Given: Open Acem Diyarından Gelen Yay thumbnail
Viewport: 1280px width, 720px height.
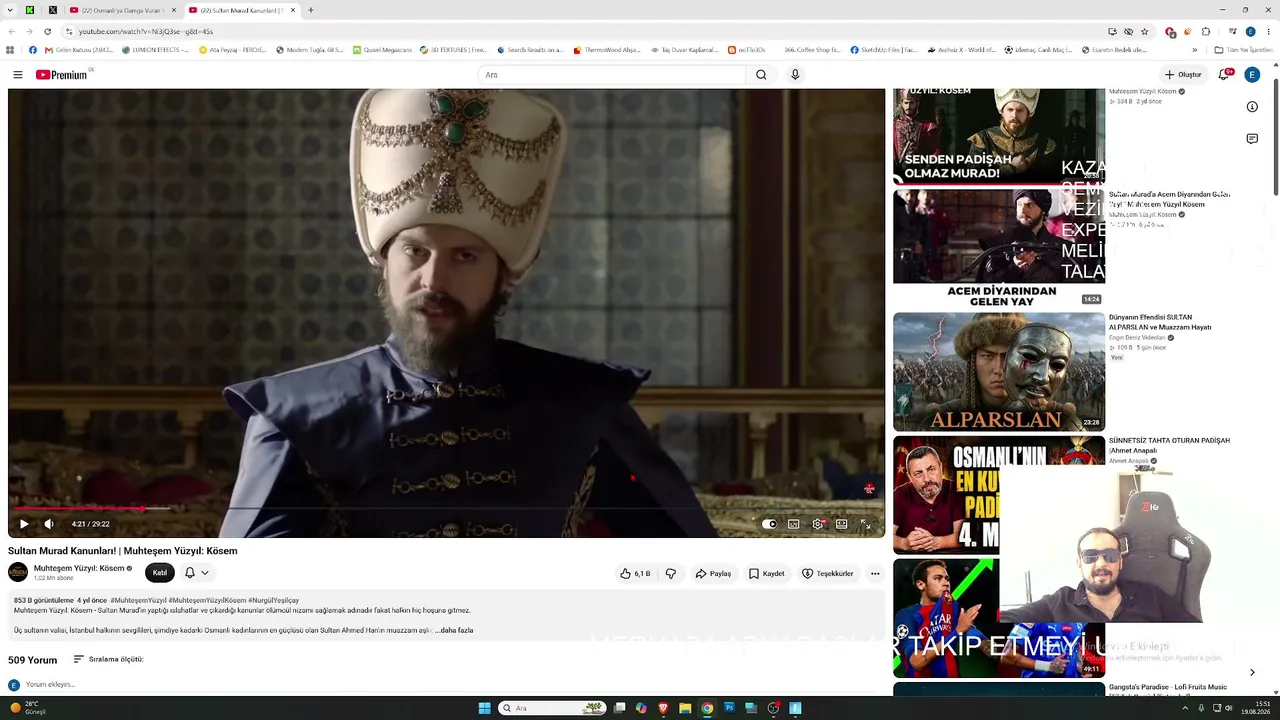Looking at the screenshot, I should [x=999, y=249].
